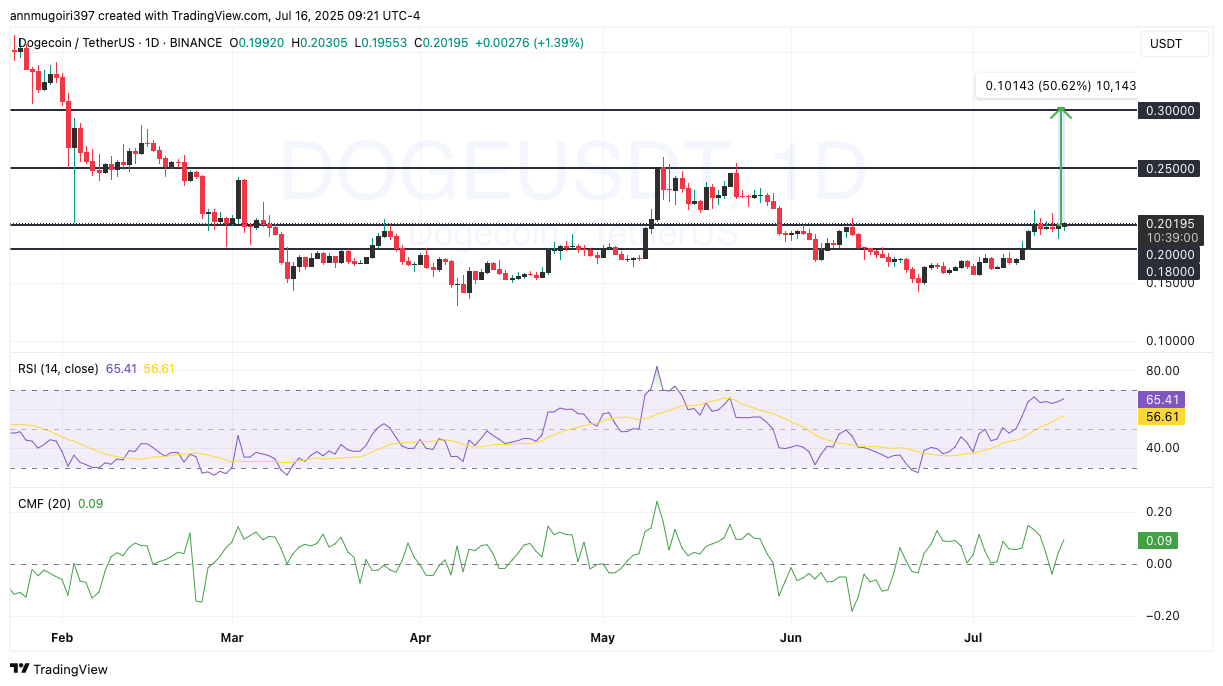Click the 40.00 RSI axis value
Image resolution: width=1223 pixels, height=686 pixels.
point(1162,448)
